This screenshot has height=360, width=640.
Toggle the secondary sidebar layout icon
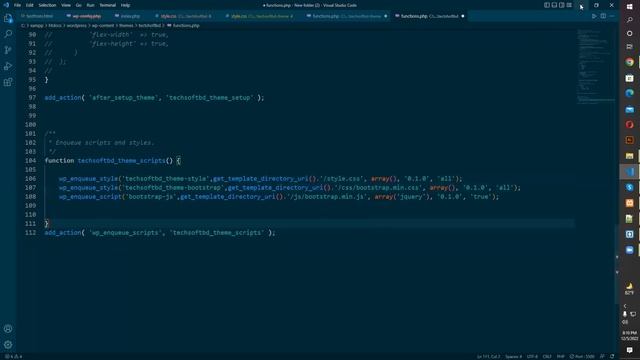(562, 5)
